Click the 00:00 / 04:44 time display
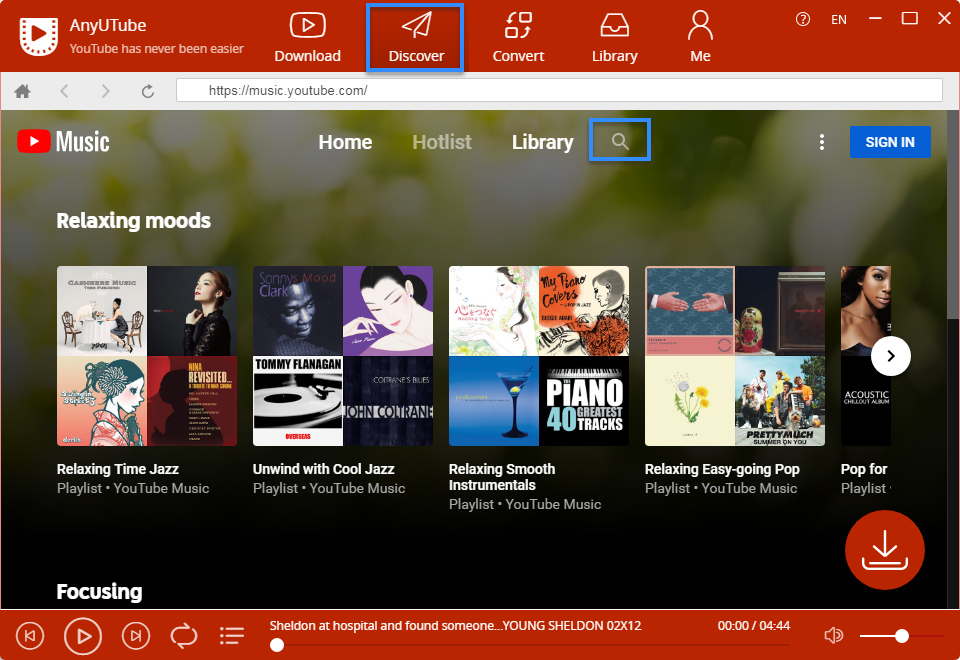Screen dimensions: 960x660 754,626
